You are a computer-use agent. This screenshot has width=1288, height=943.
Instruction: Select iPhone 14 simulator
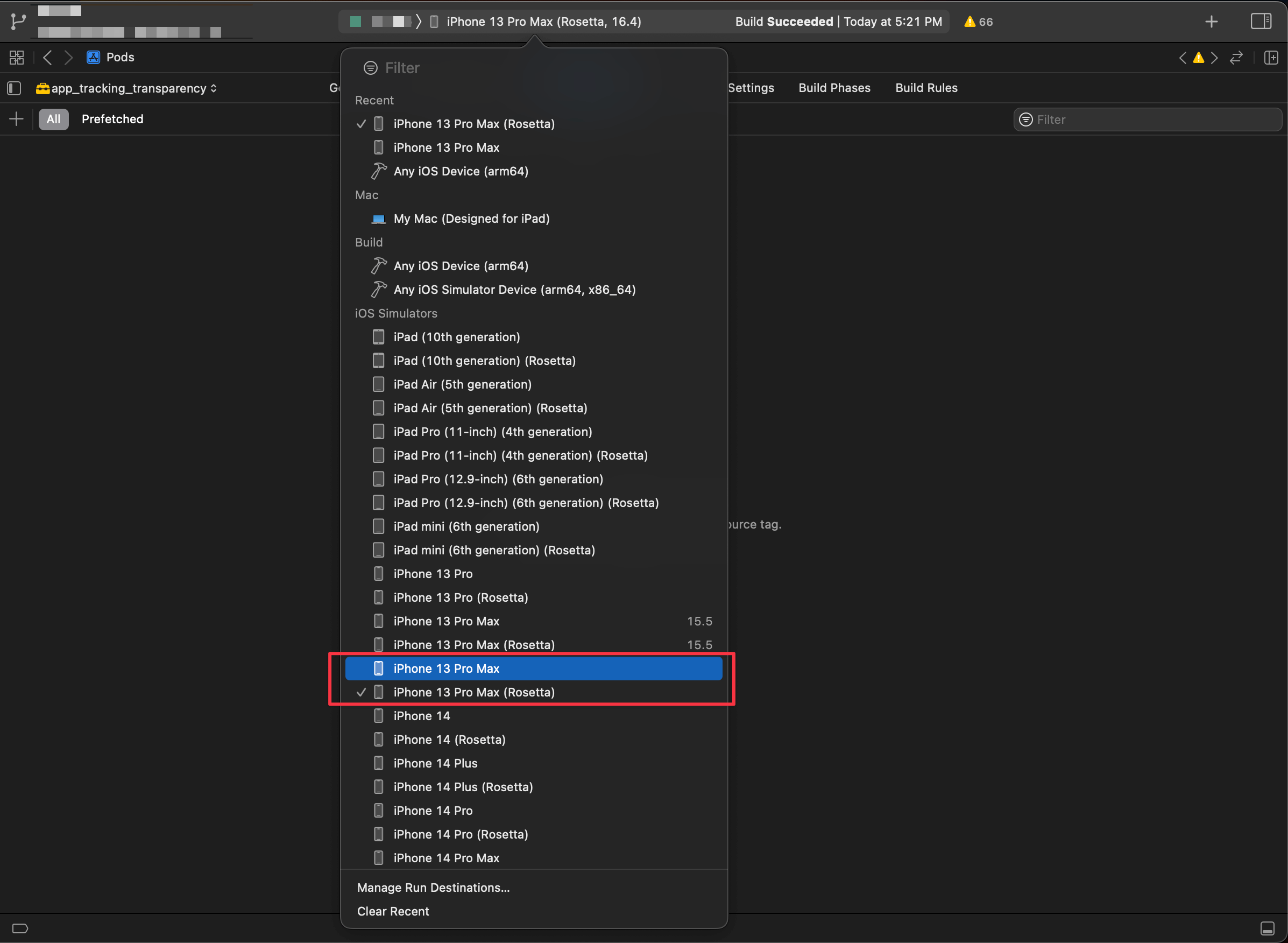pyautogui.click(x=533, y=716)
